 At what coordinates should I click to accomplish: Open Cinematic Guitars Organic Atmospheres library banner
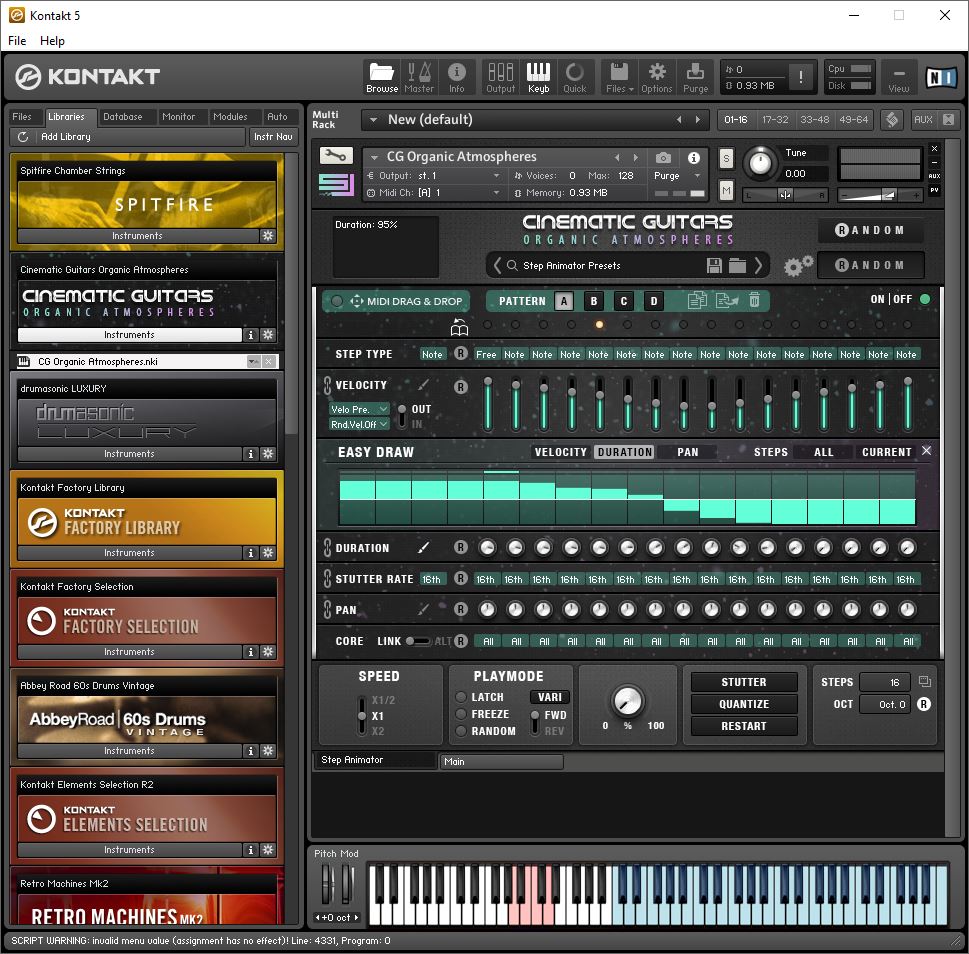[x=146, y=302]
